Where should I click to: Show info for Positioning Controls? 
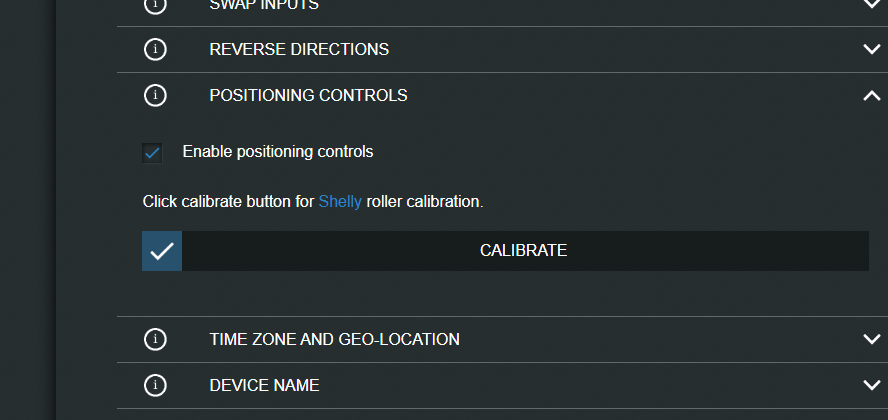pyautogui.click(x=155, y=95)
